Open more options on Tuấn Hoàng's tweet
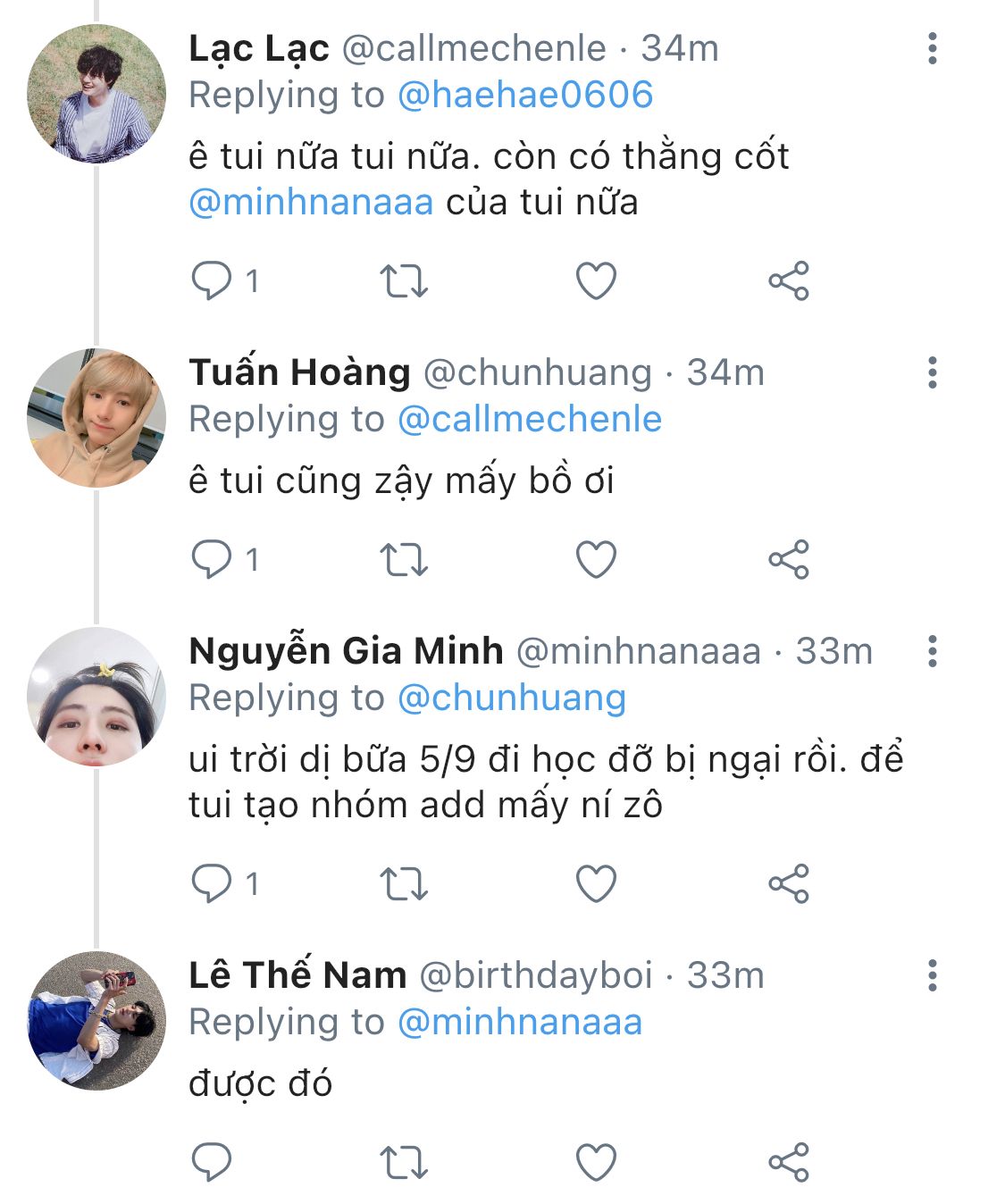 point(932,372)
